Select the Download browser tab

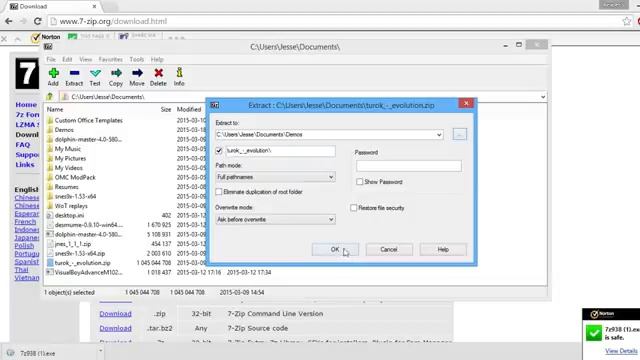53,7
